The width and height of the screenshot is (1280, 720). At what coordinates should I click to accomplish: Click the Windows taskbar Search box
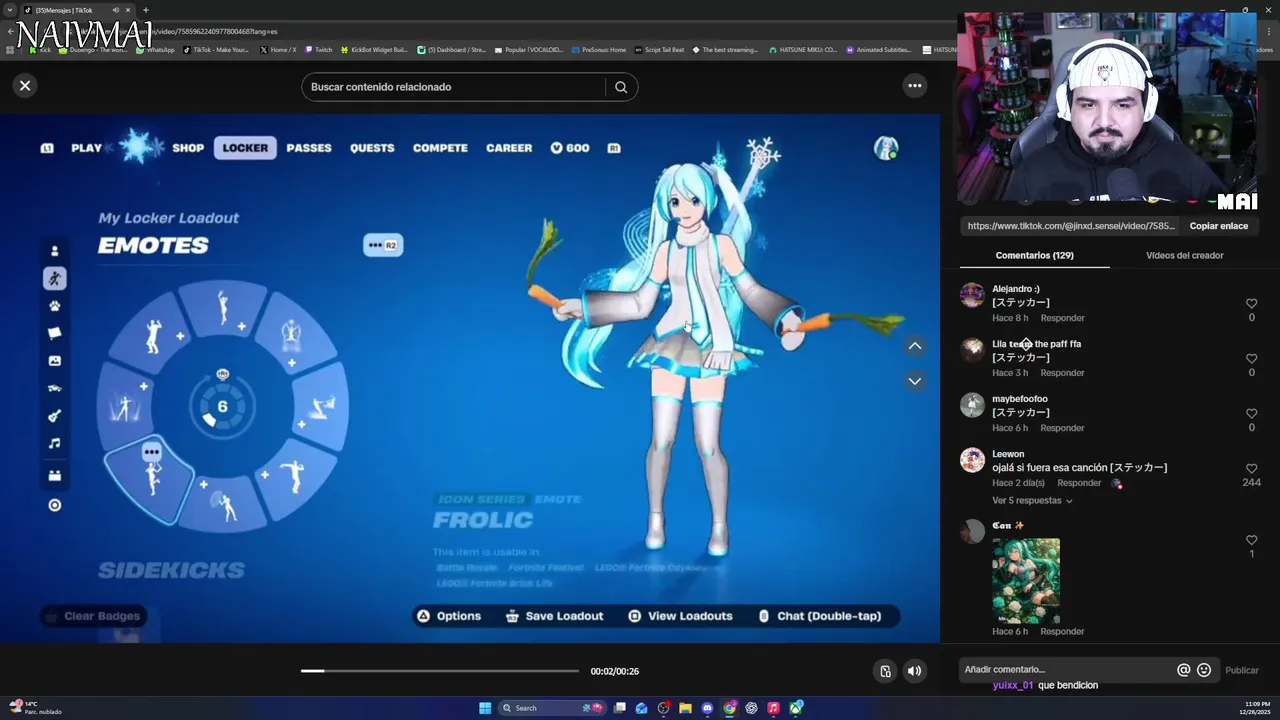click(x=554, y=708)
